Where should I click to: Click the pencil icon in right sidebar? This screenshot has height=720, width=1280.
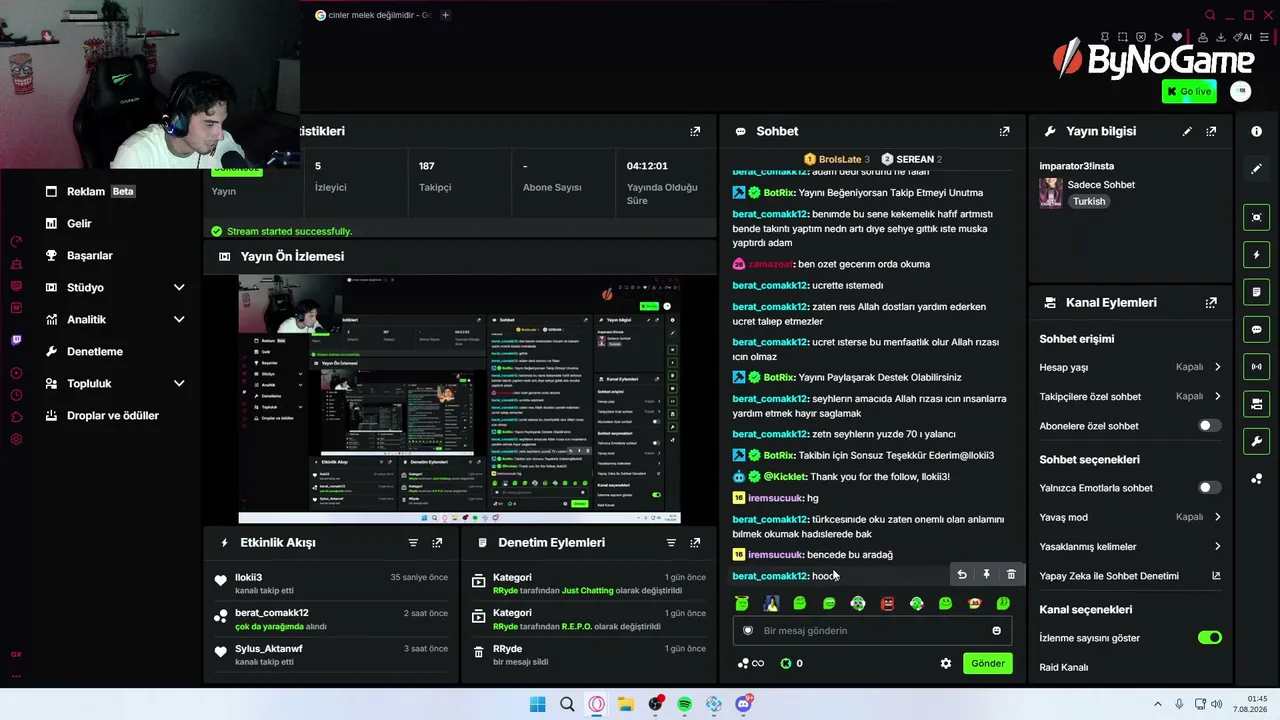coord(1256,169)
